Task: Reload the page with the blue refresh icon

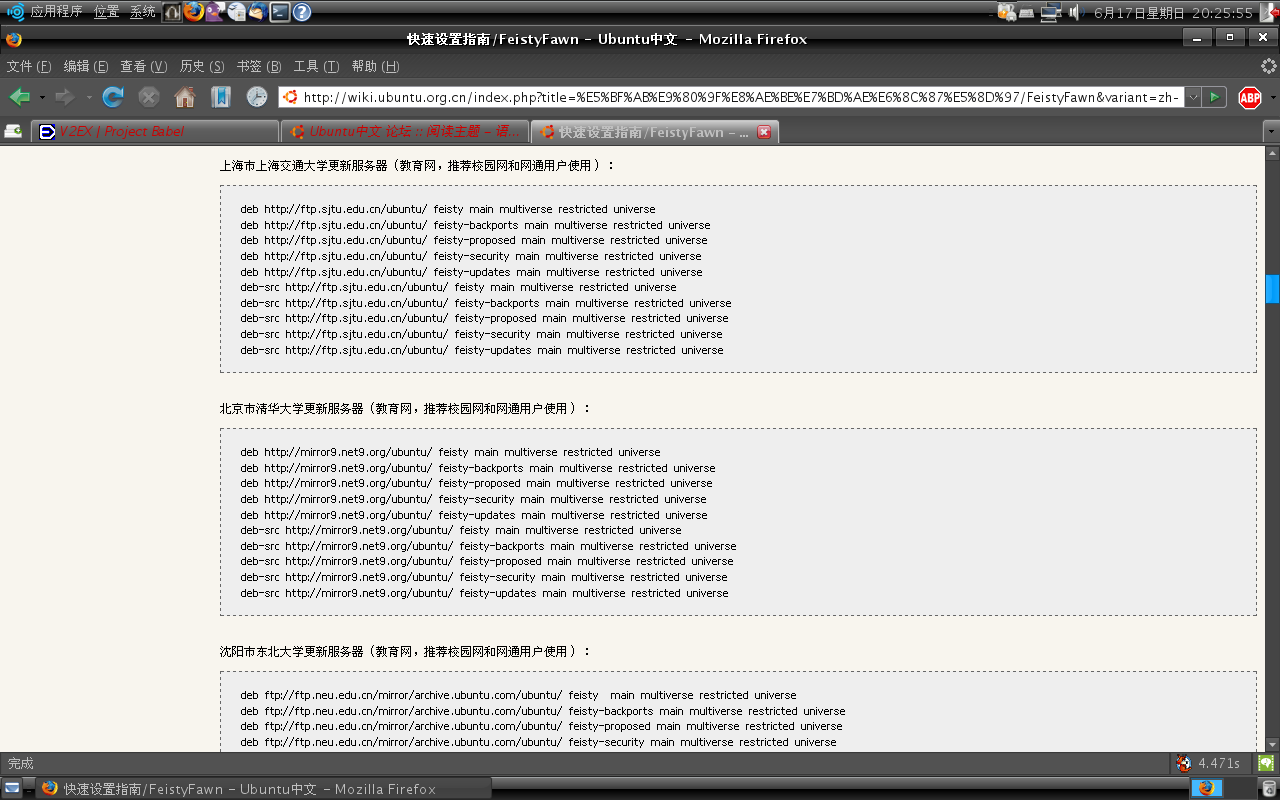Action: tap(113, 97)
